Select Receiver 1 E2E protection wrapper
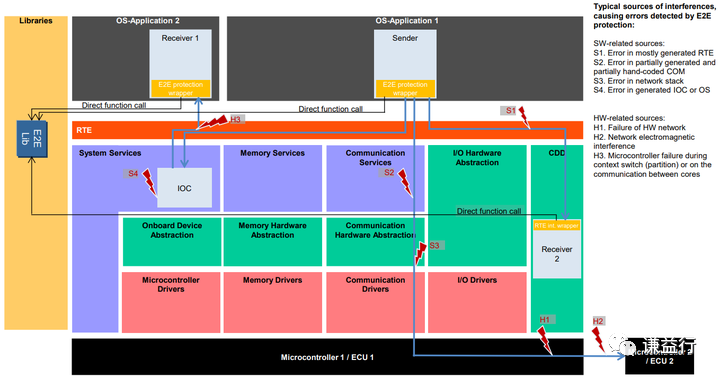The width and height of the screenshot is (720, 378). point(180,89)
